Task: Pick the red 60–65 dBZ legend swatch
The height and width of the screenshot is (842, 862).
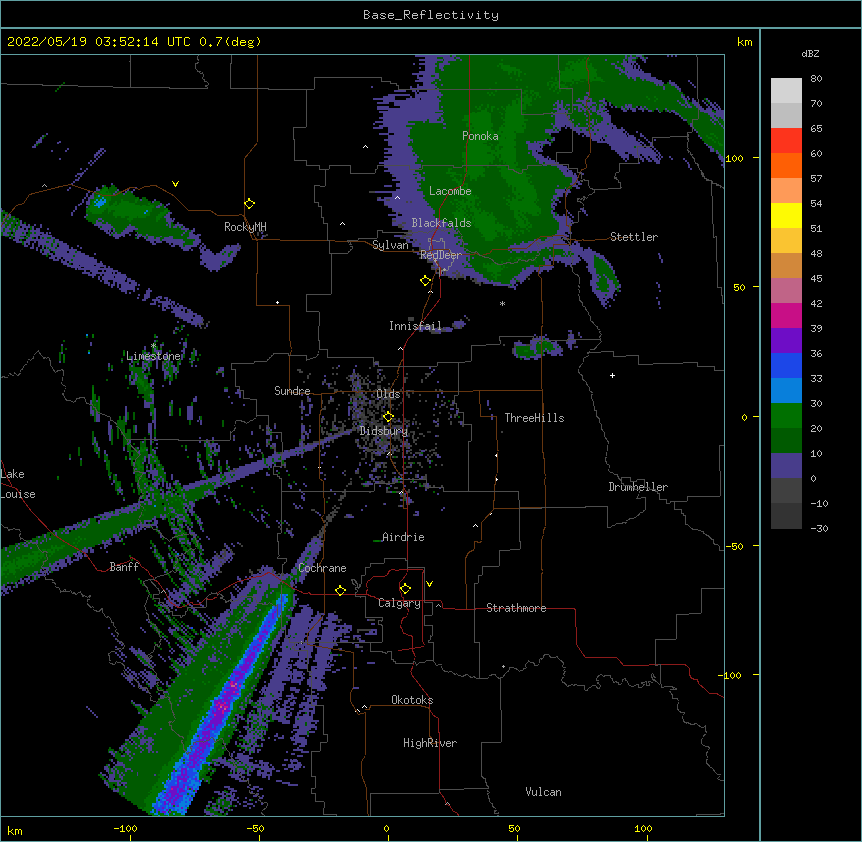Action: tap(786, 141)
